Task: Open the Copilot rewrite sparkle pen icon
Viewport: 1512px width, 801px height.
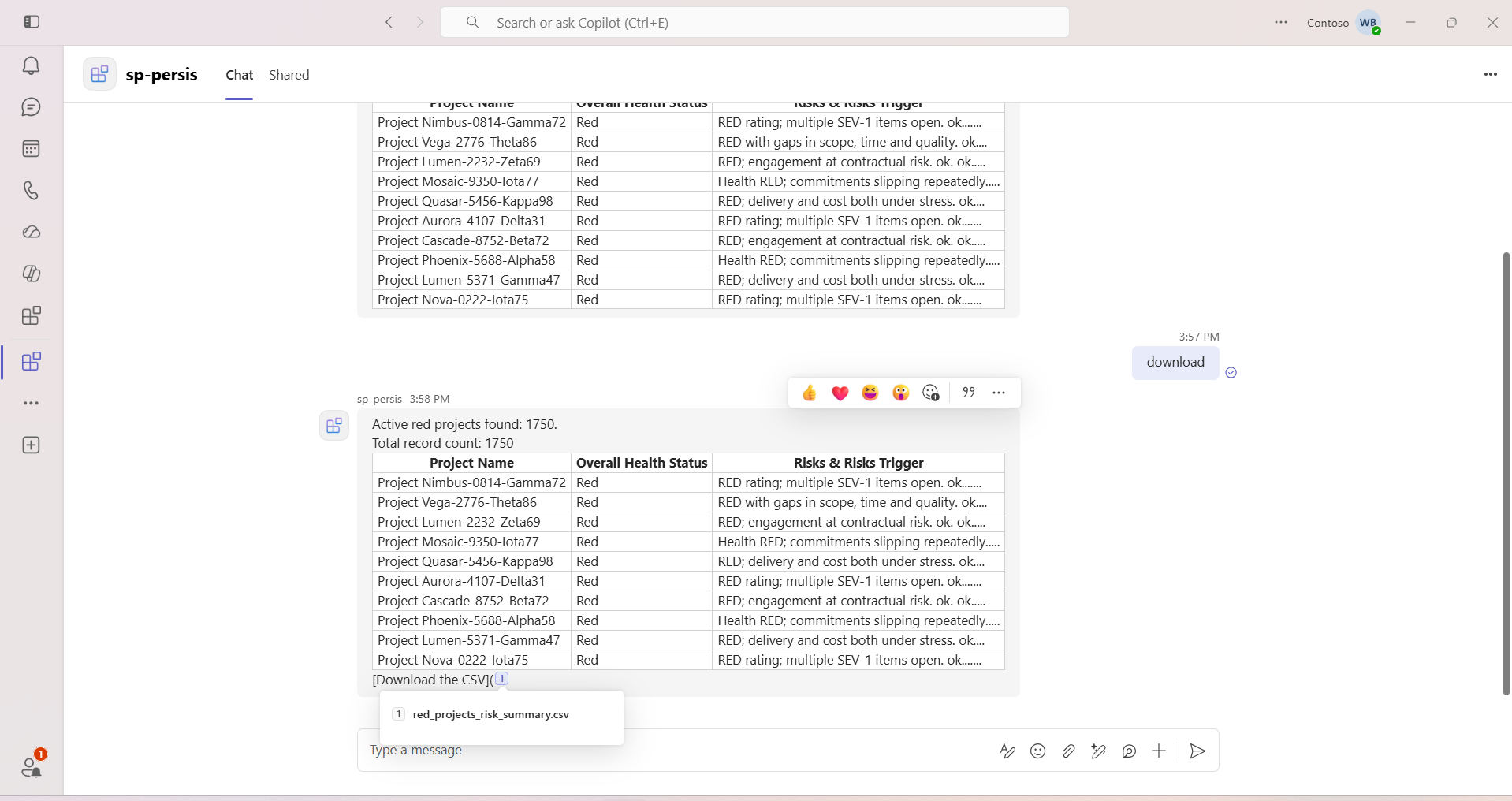Action: point(1098,751)
